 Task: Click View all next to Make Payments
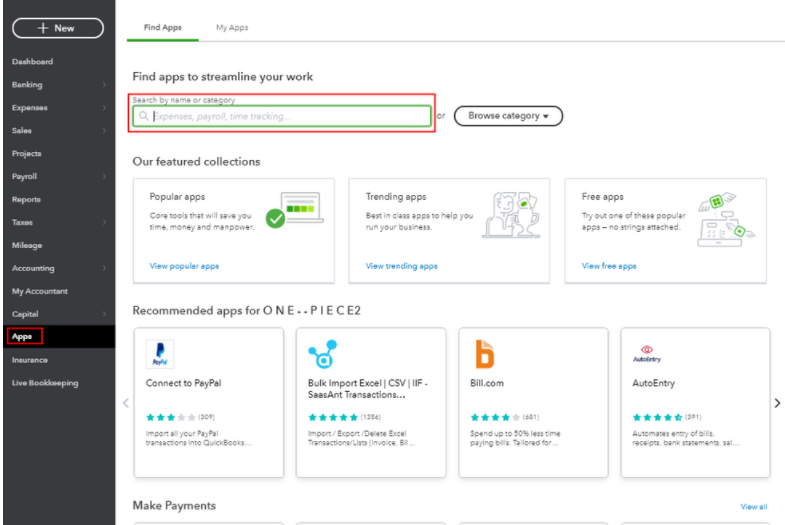pyautogui.click(x=753, y=506)
